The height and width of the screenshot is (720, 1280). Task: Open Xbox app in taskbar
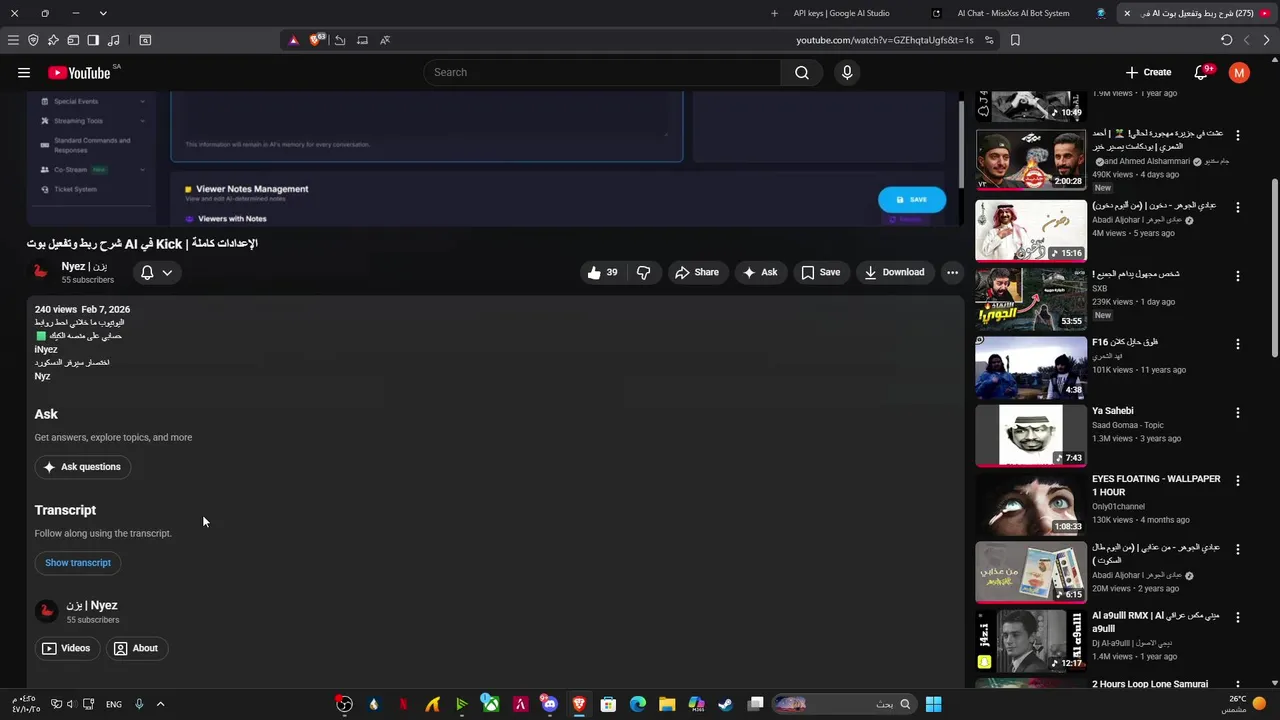pos(491,704)
